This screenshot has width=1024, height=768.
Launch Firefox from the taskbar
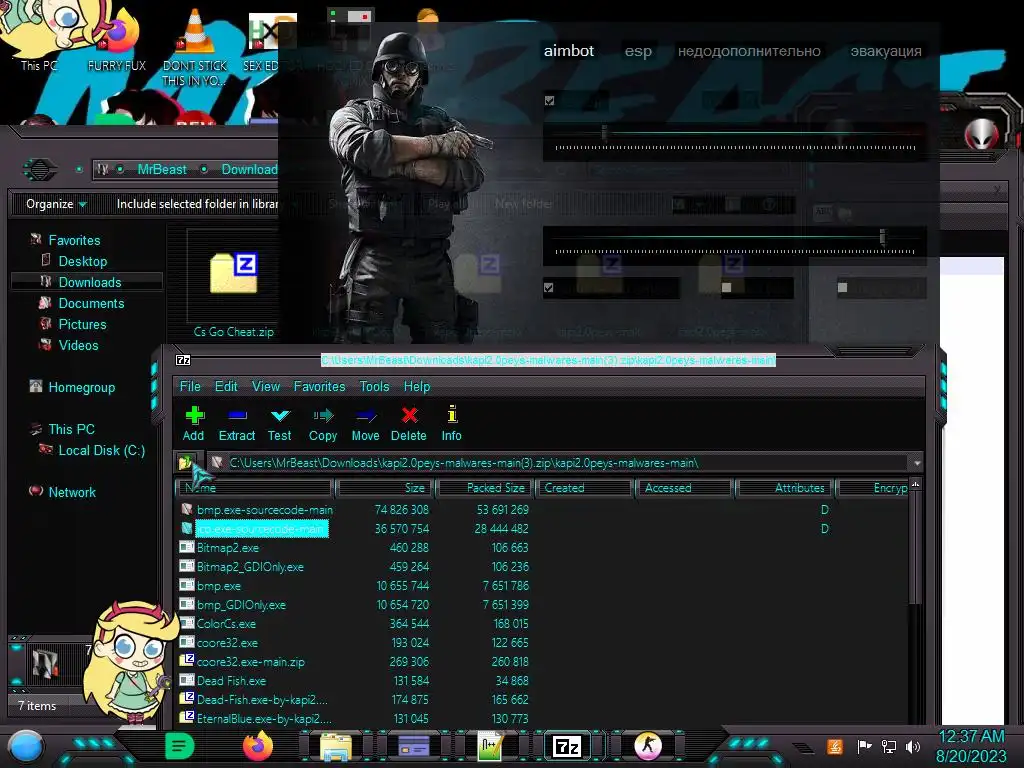(x=257, y=746)
